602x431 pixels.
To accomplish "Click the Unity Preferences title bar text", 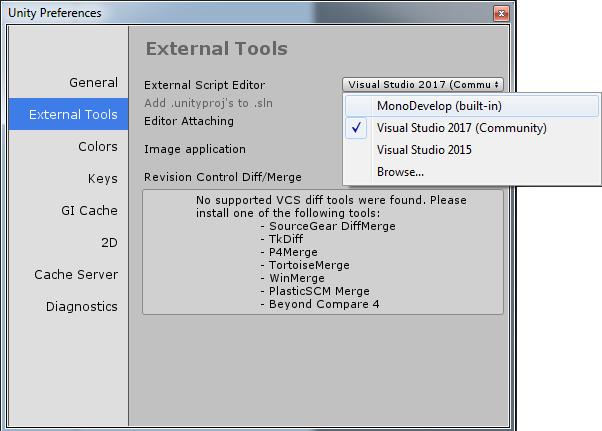I will (55, 13).
